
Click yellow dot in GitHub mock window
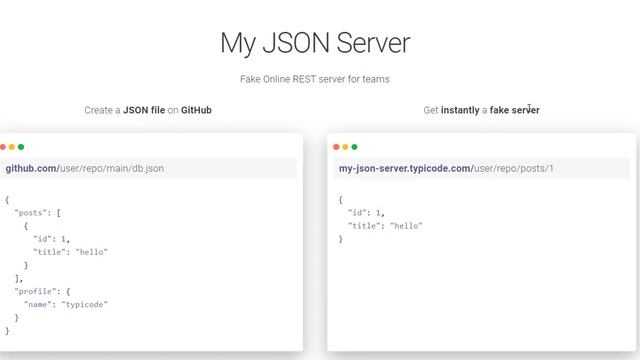point(12,147)
